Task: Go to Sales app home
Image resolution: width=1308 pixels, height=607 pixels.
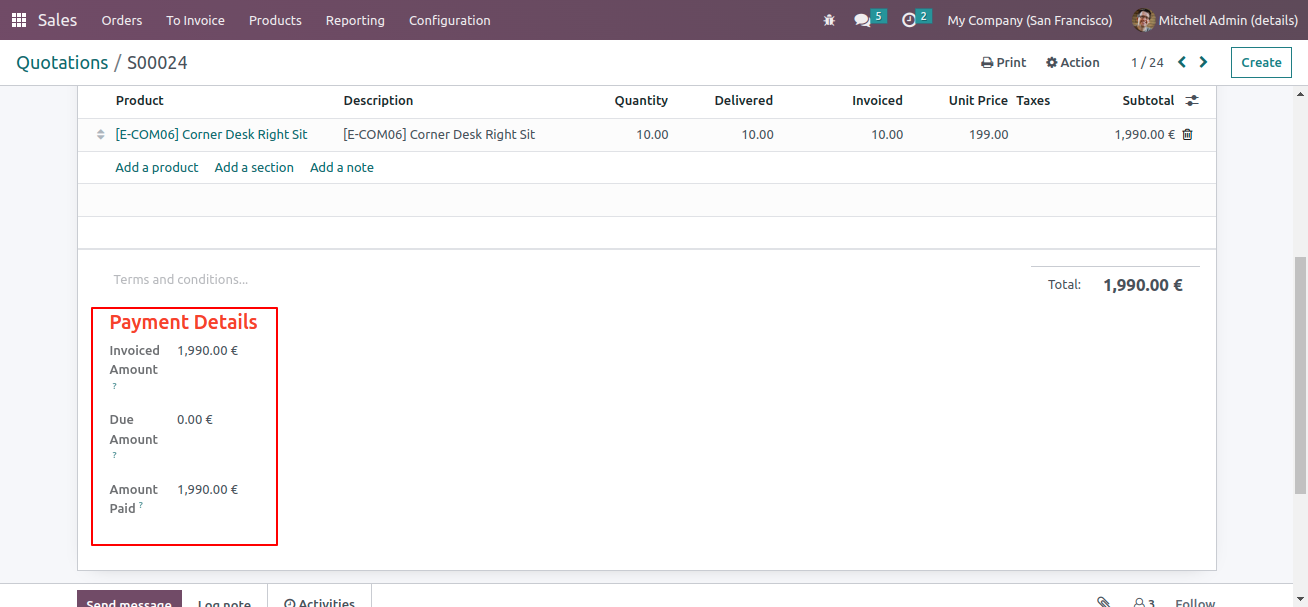Action: pyautogui.click(x=58, y=20)
